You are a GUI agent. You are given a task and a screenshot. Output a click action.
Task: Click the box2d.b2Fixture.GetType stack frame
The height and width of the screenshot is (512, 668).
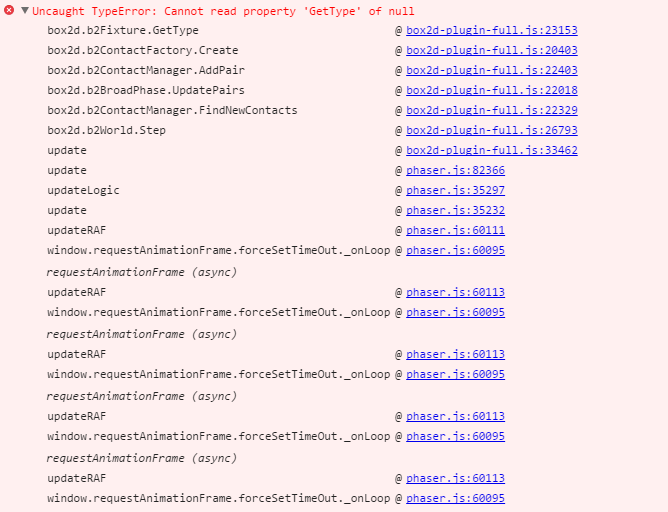[x=123, y=30]
